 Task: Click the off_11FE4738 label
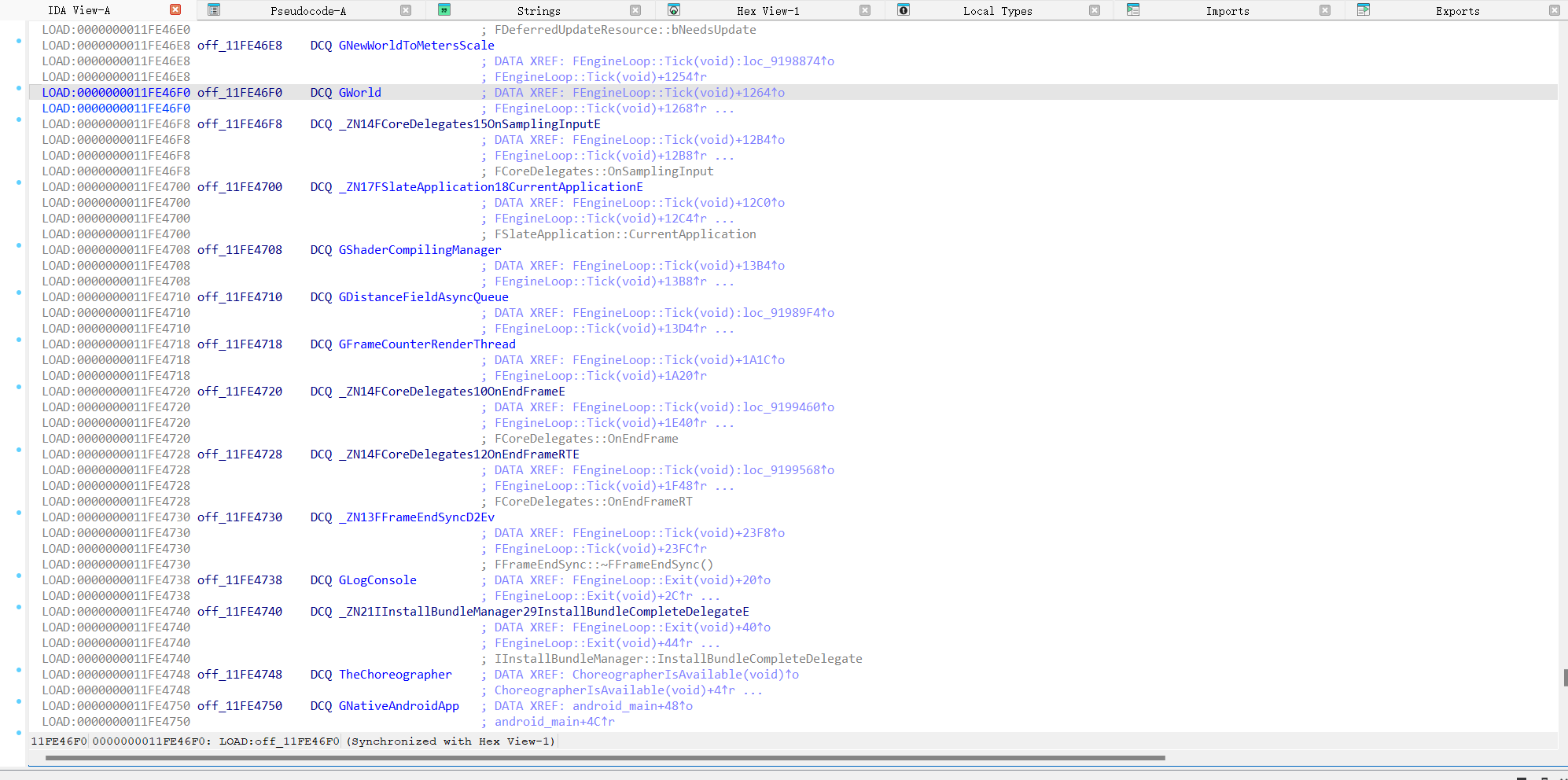pyautogui.click(x=240, y=580)
